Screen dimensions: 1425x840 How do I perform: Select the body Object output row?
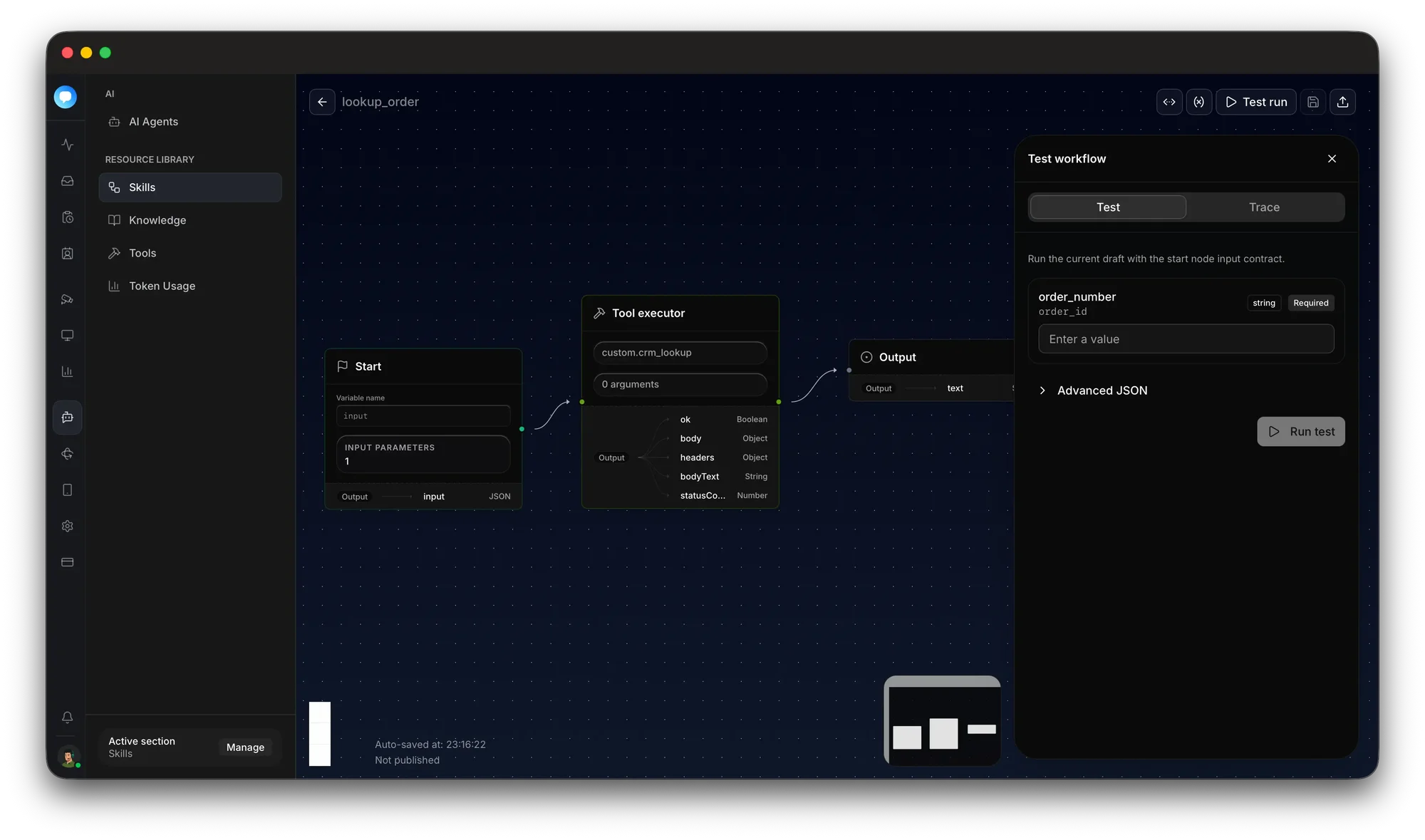tap(722, 439)
